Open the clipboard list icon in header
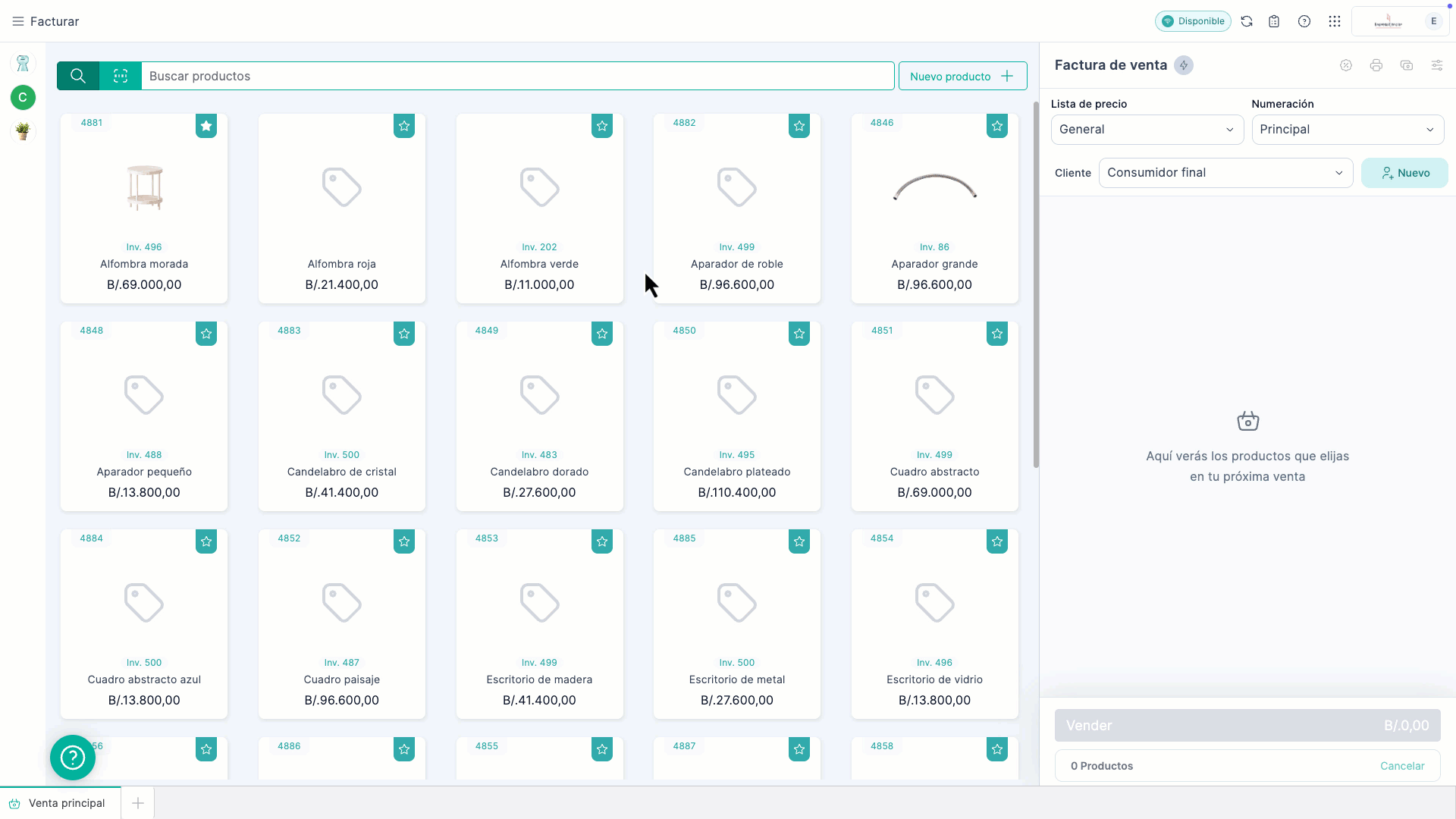1456x819 pixels. (1274, 21)
